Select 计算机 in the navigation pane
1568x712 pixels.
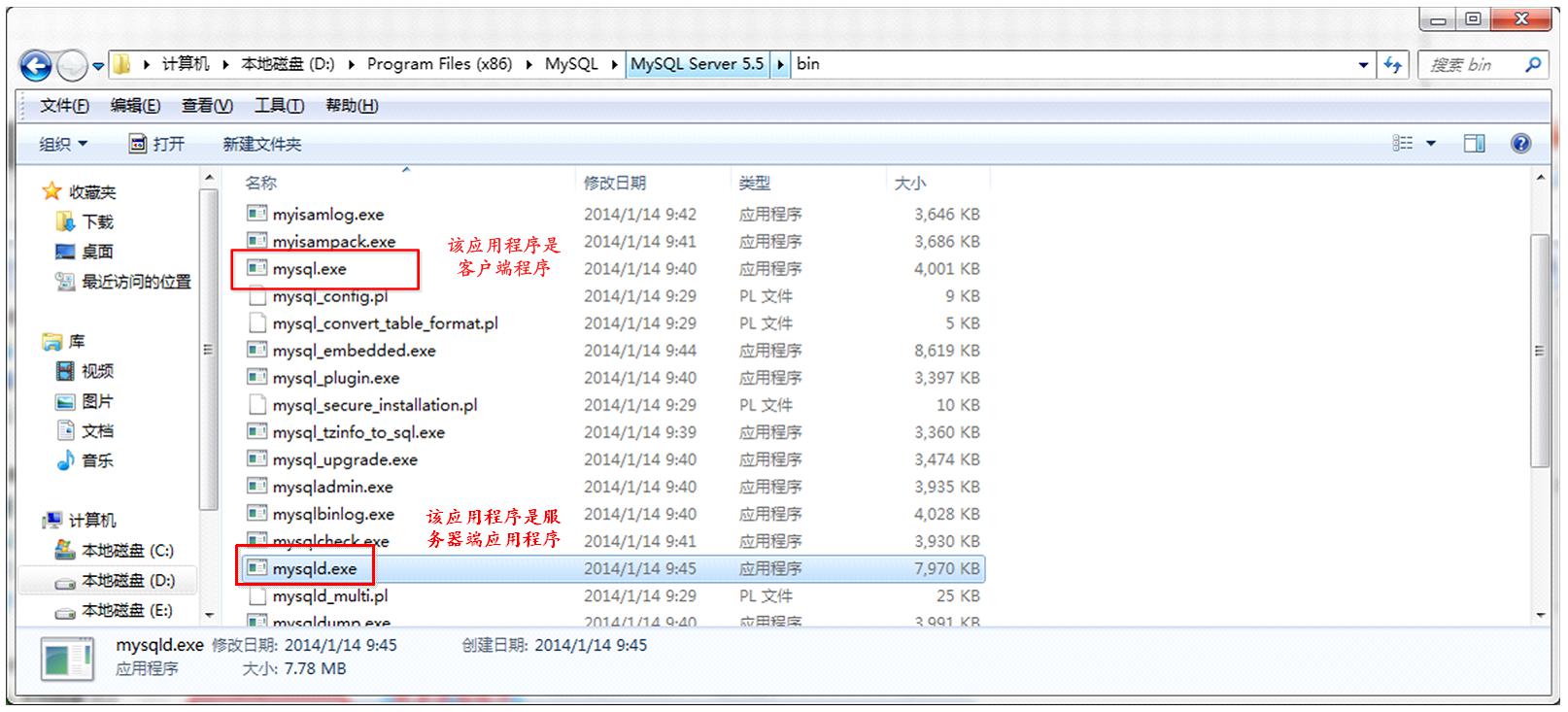click(x=92, y=521)
